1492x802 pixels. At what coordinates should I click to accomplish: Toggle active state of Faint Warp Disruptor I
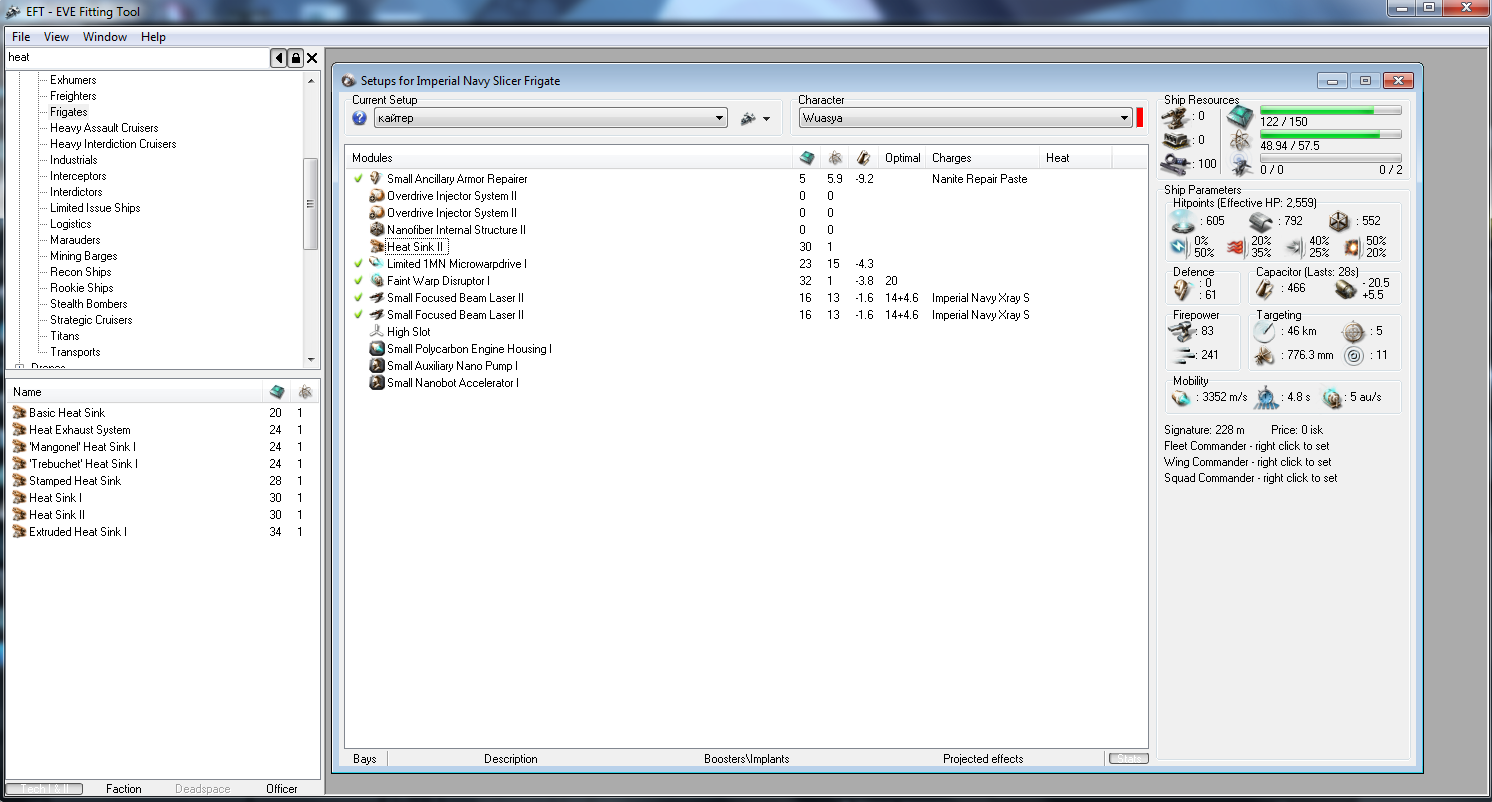pyautogui.click(x=358, y=281)
